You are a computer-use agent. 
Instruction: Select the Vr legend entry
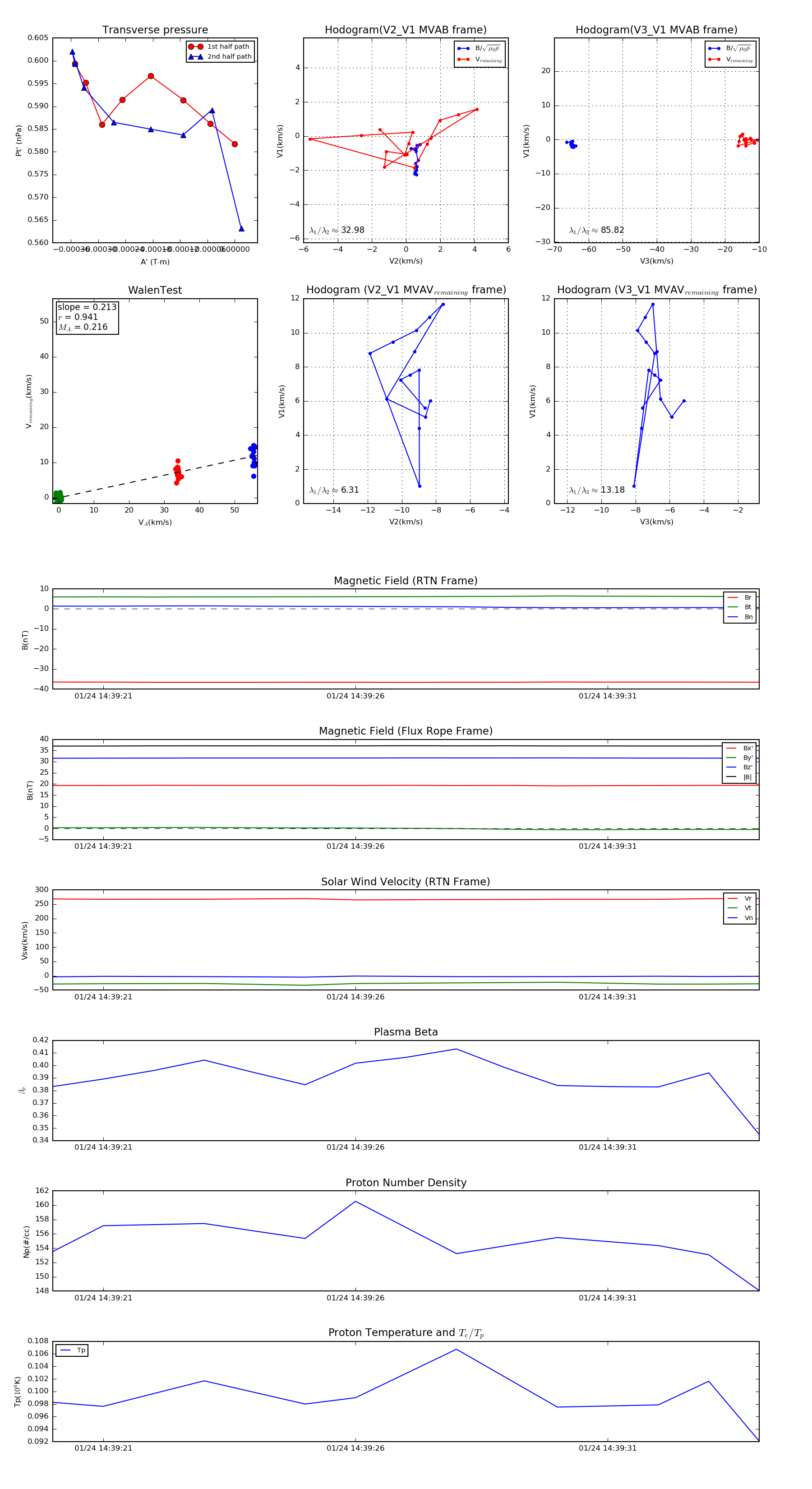click(x=740, y=898)
